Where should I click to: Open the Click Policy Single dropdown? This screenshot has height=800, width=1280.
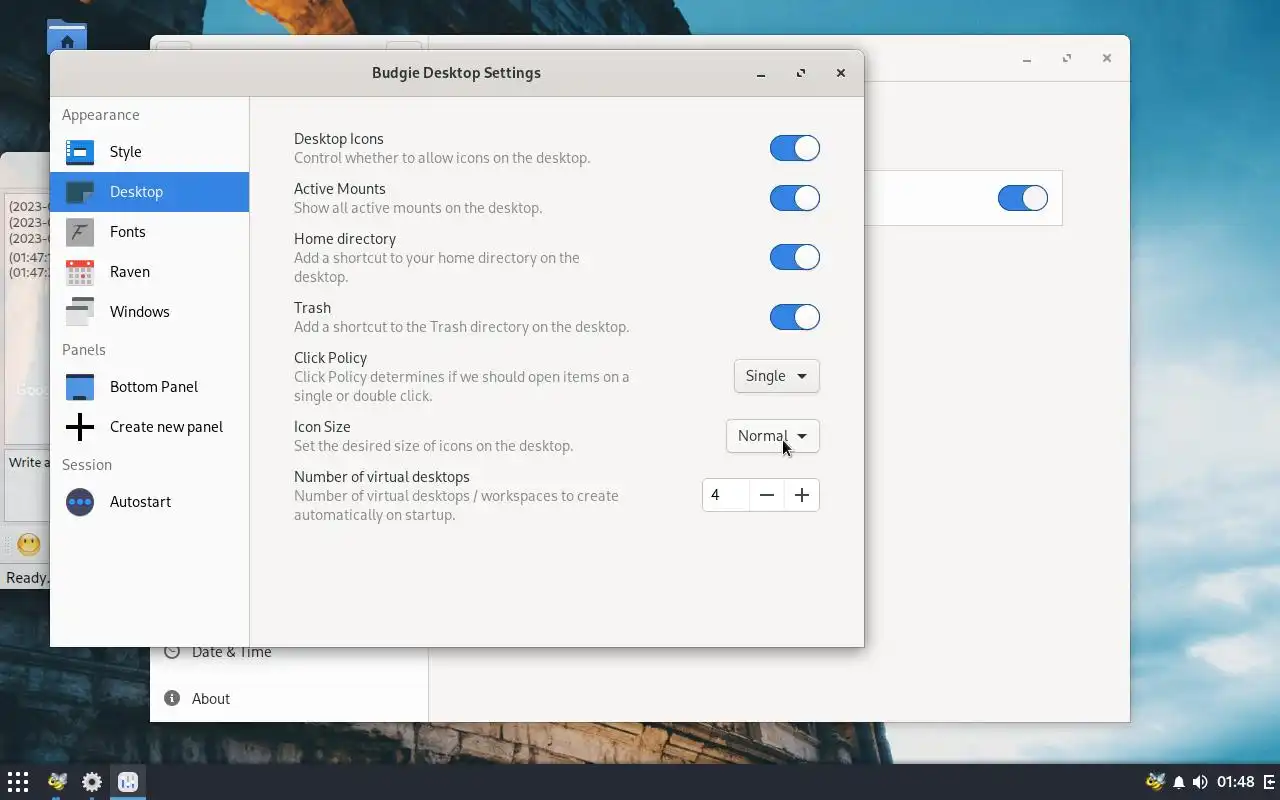pyautogui.click(x=777, y=376)
